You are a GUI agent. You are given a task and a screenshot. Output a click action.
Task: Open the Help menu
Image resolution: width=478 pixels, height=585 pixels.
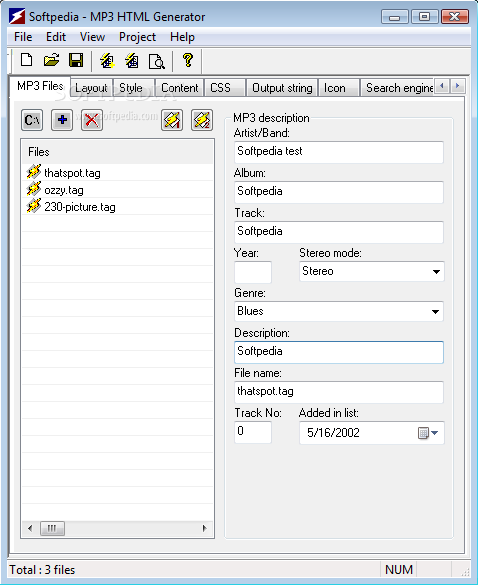click(182, 37)
